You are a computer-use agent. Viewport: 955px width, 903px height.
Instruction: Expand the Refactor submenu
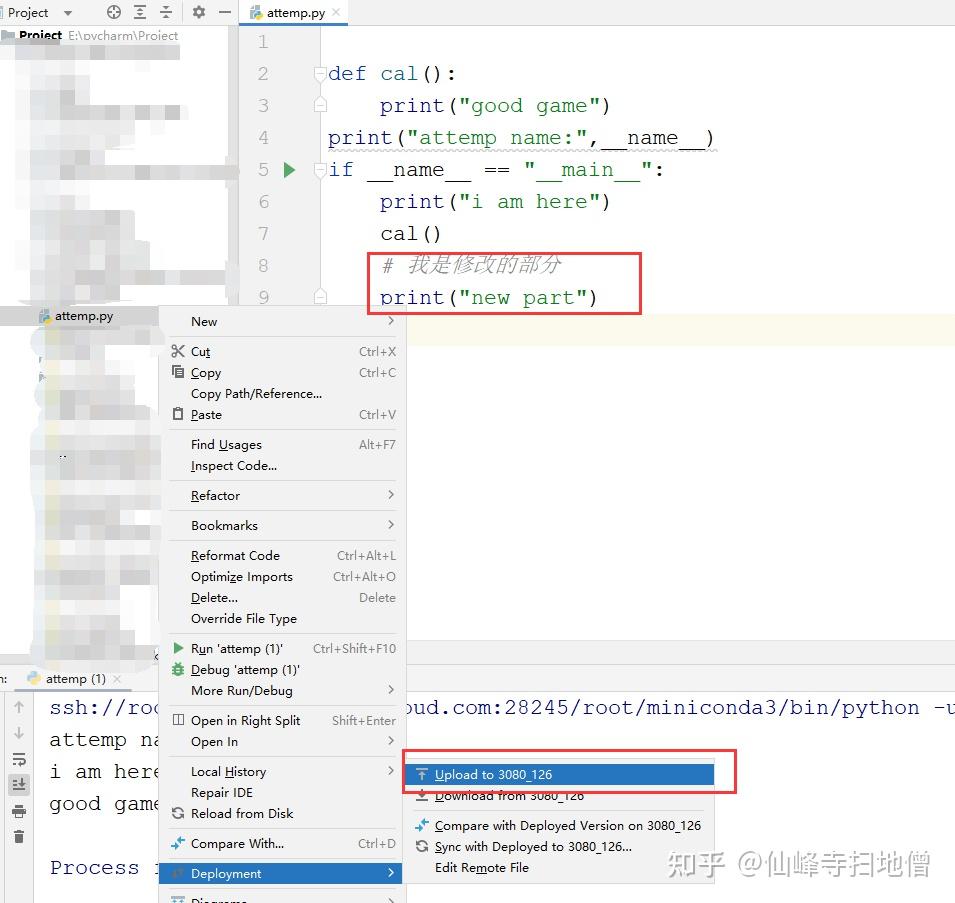(x=214, y=495)
